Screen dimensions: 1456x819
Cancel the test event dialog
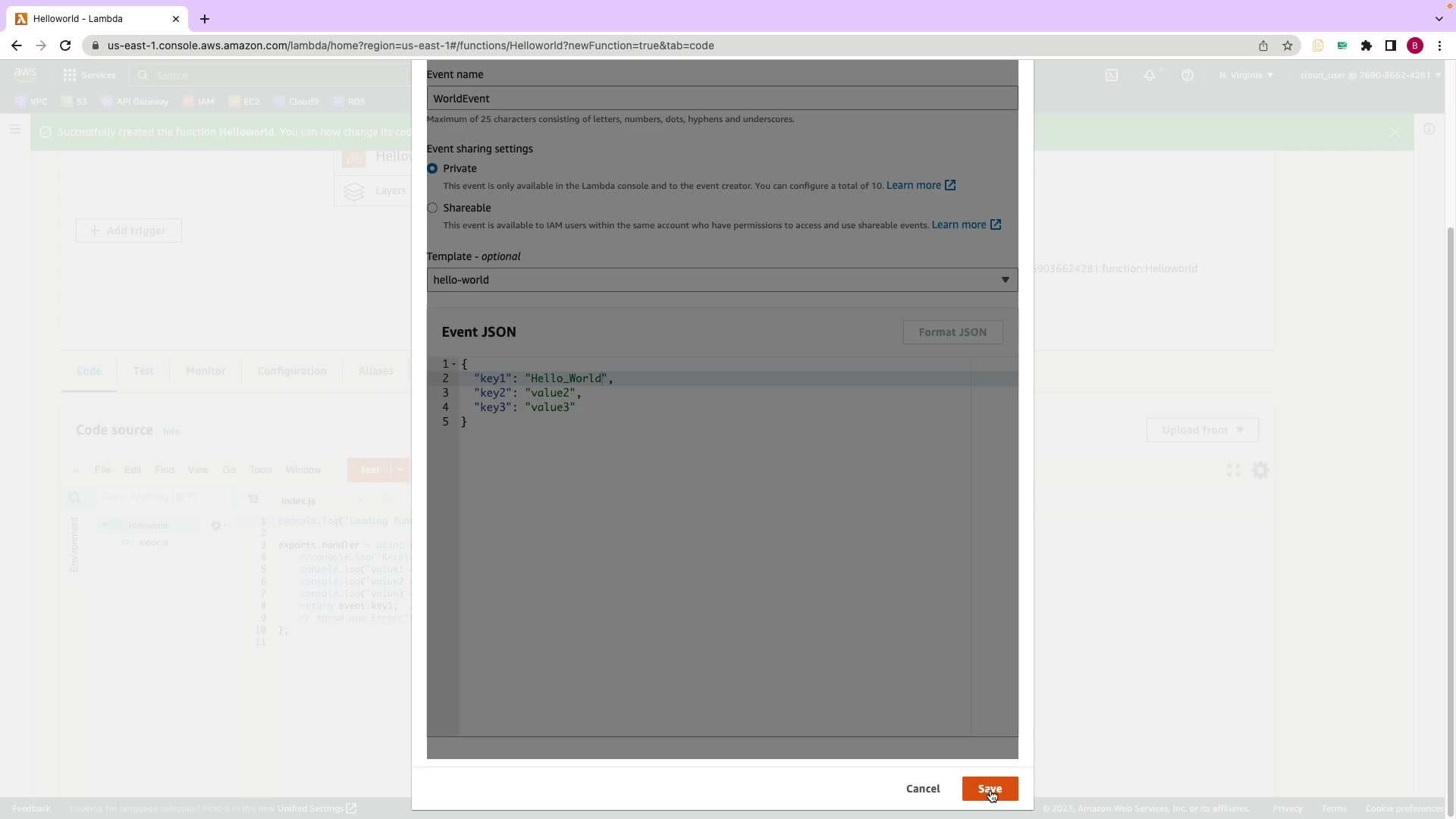point(922,789)
